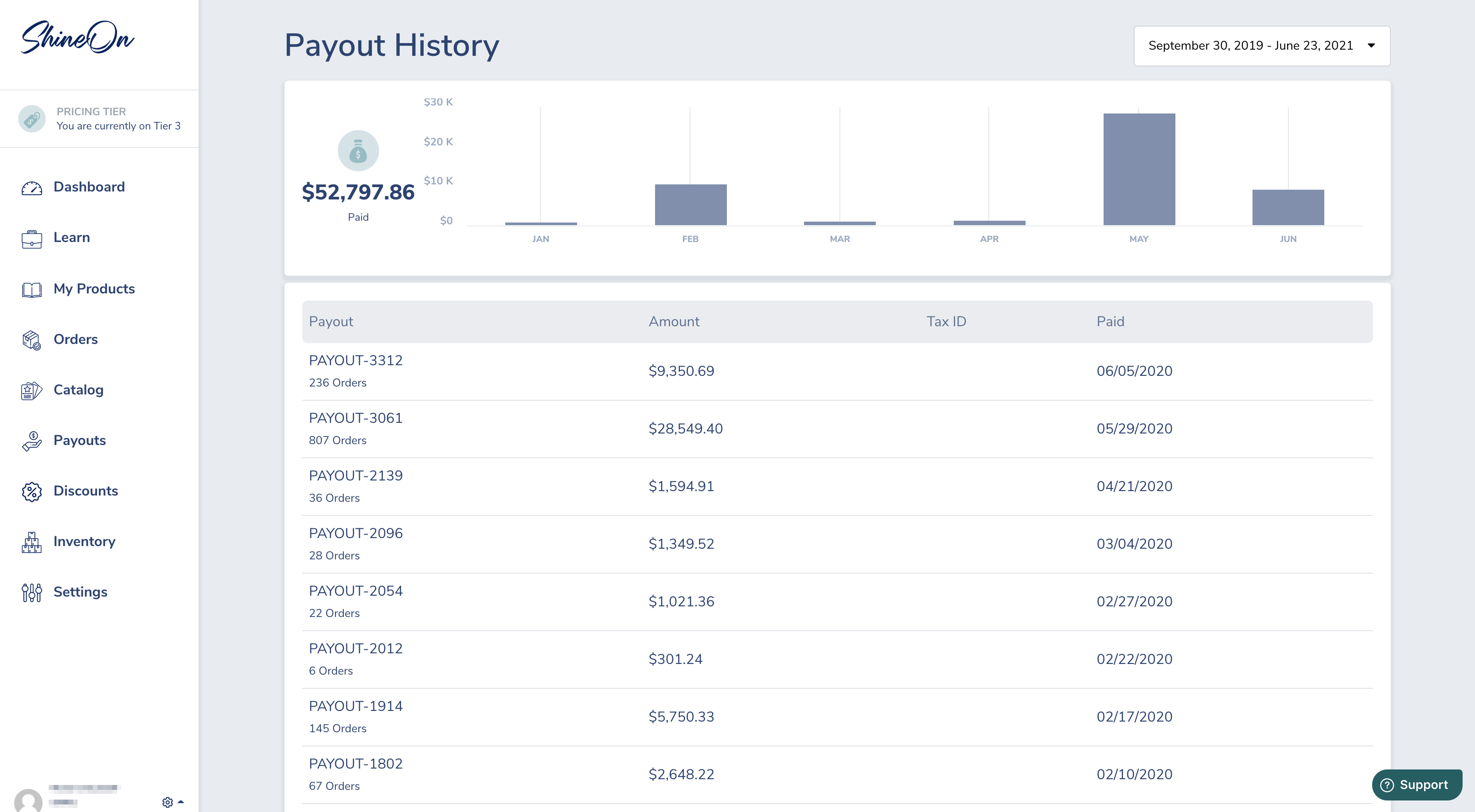Viewport: 1475px width, 812px height.
Task: Click the Payouts hand-with-coin icon
Action: pyautogui.click(x=31, y=441)
